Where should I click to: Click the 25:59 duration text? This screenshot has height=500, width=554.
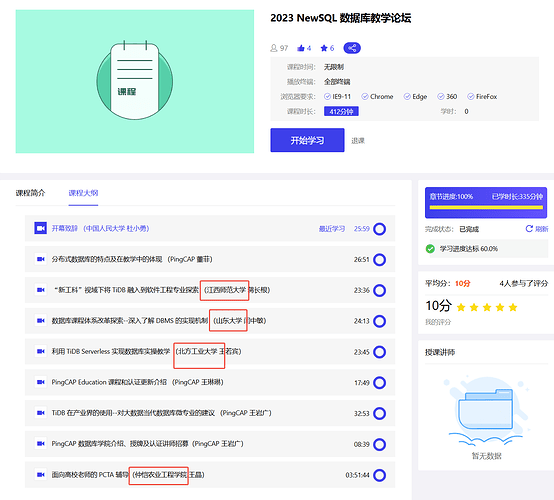click(362, 229)
